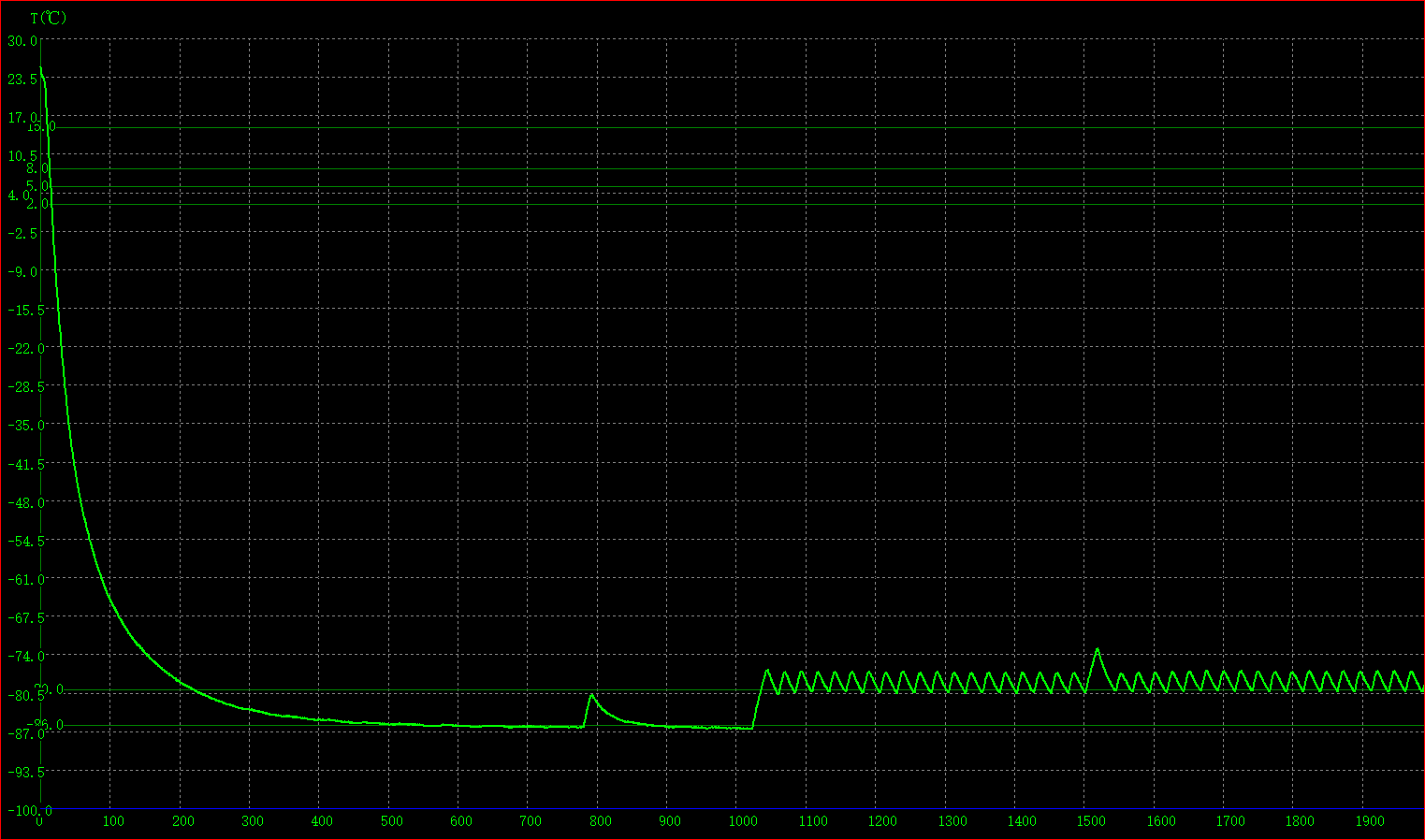The image size is (1425, 840).
Task: Select the 1500 tick on the time axis
Action: pos(1091,821)
